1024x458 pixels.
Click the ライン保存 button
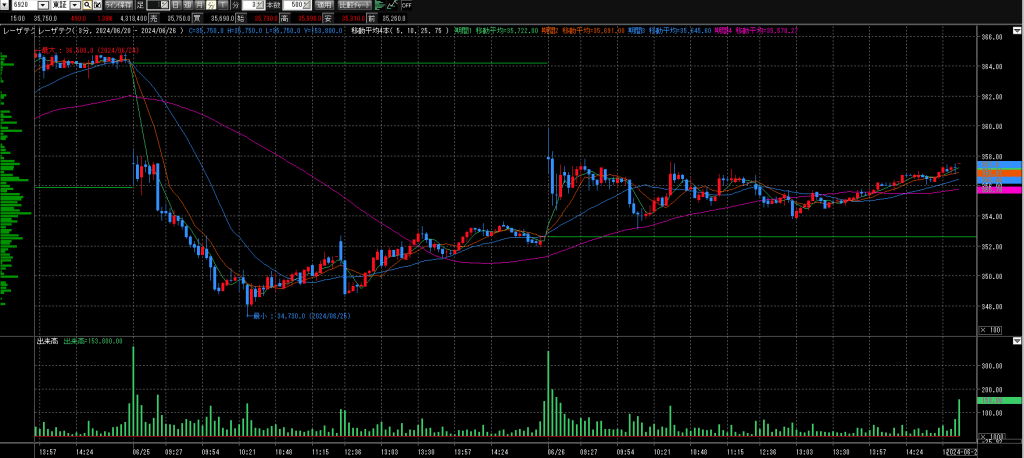click(118, 5)
